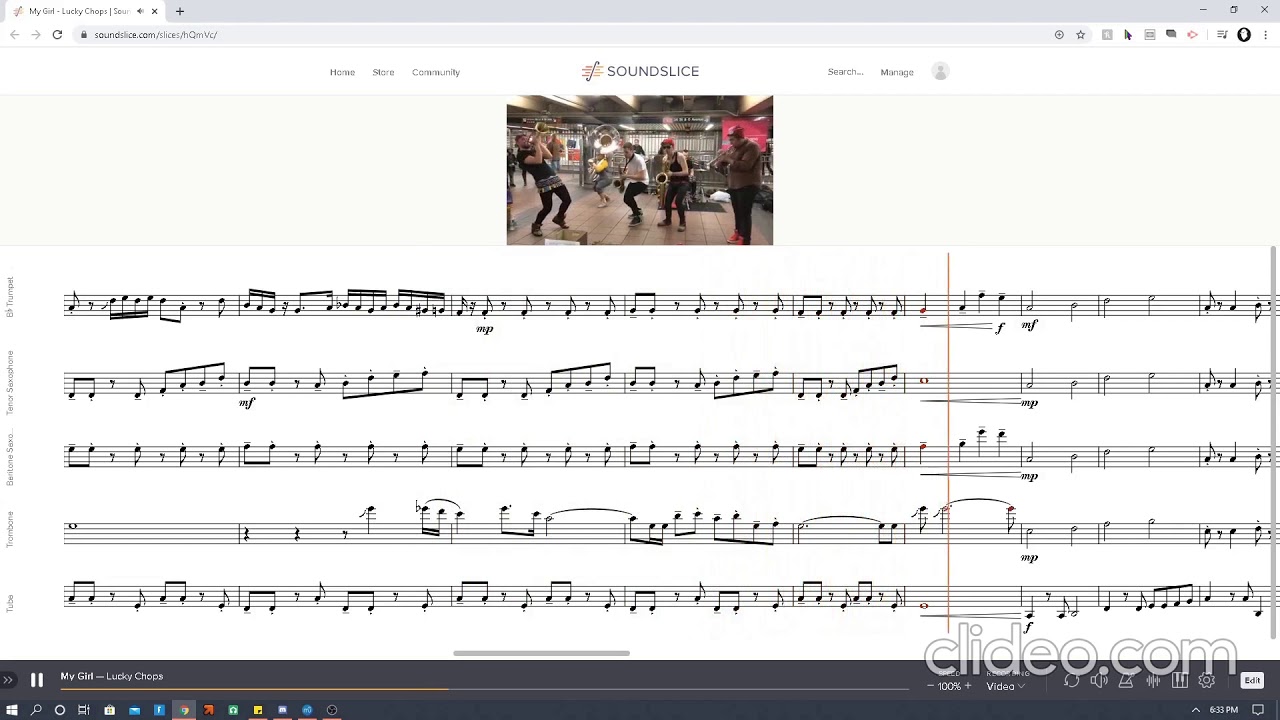
Task: Open the Chrome profile avatar
Action: tap(1244, 35)
